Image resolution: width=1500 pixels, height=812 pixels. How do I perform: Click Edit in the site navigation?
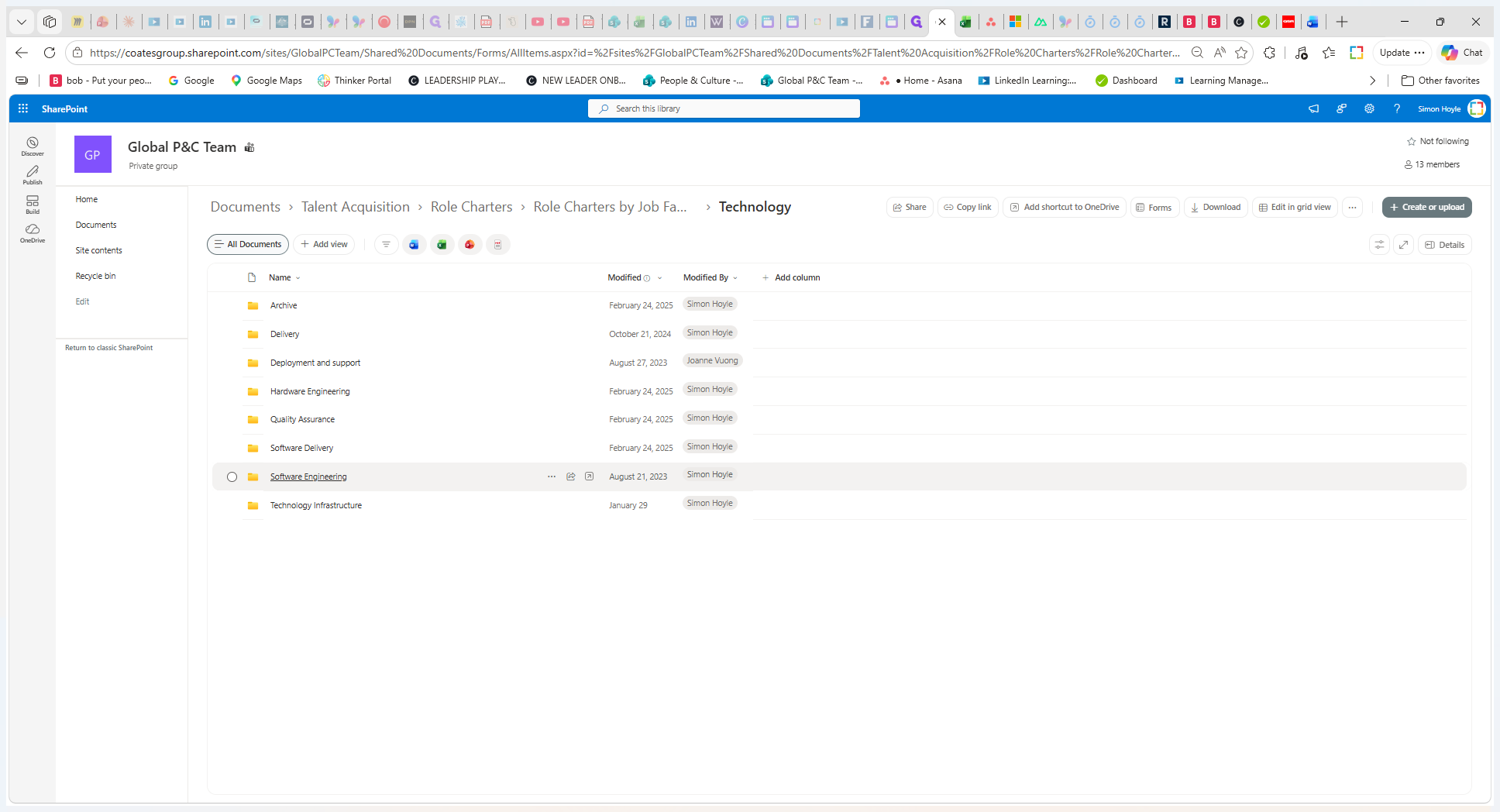(82, 301)
